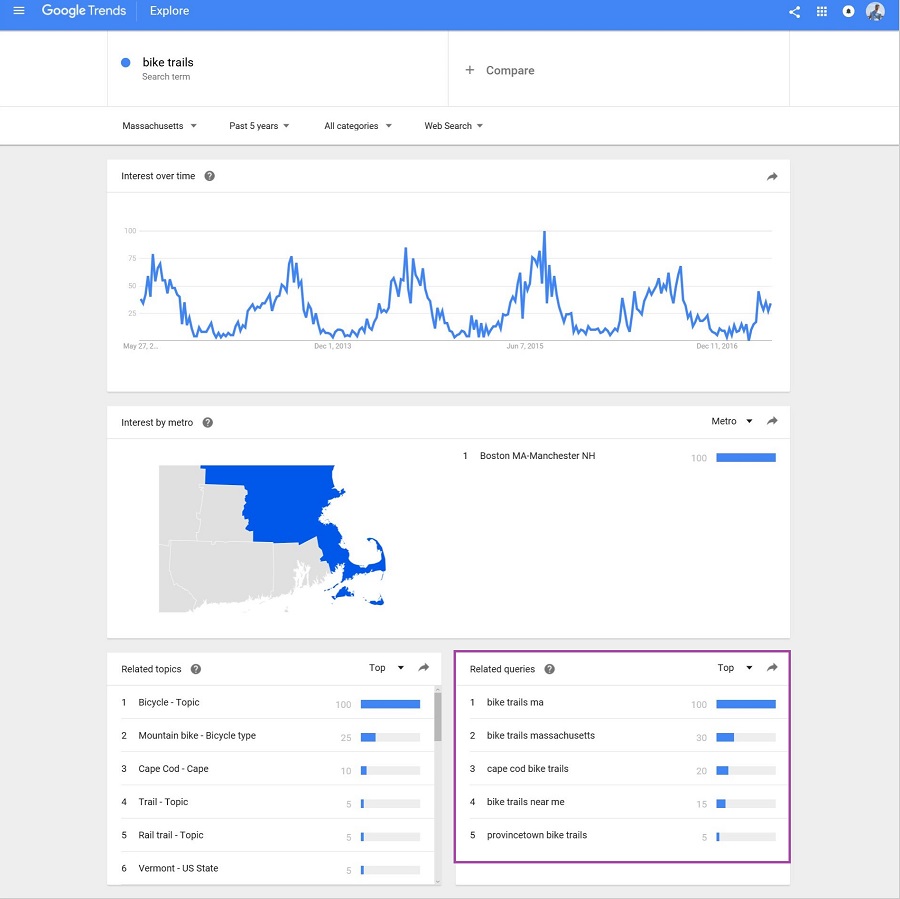
Task: Select 'provincetown bike trails' query
Action: 622,835
